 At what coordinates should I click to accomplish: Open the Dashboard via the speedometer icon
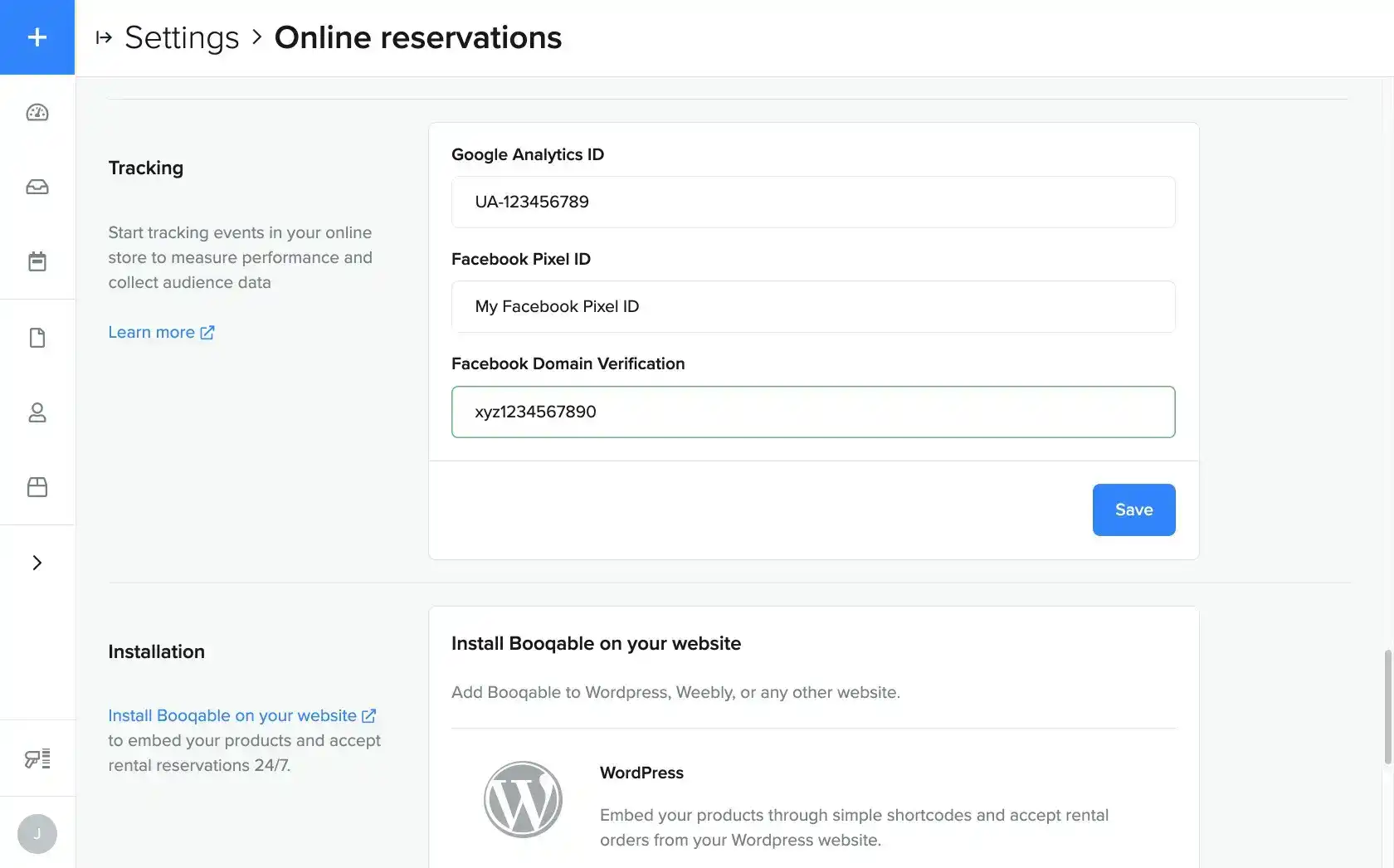[x=37, y=112]
